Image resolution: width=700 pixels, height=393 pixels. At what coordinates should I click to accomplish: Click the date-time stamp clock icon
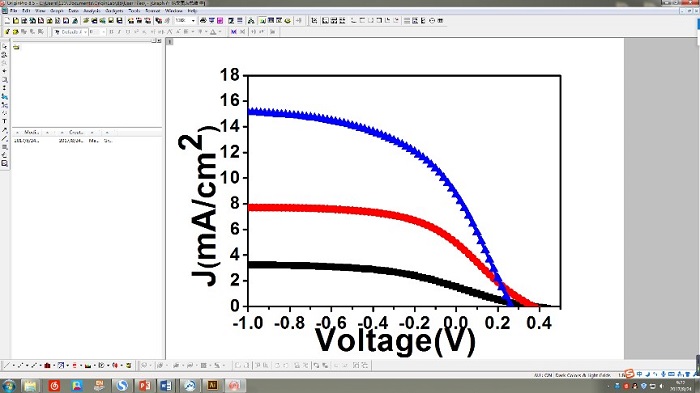pos(432,21)
